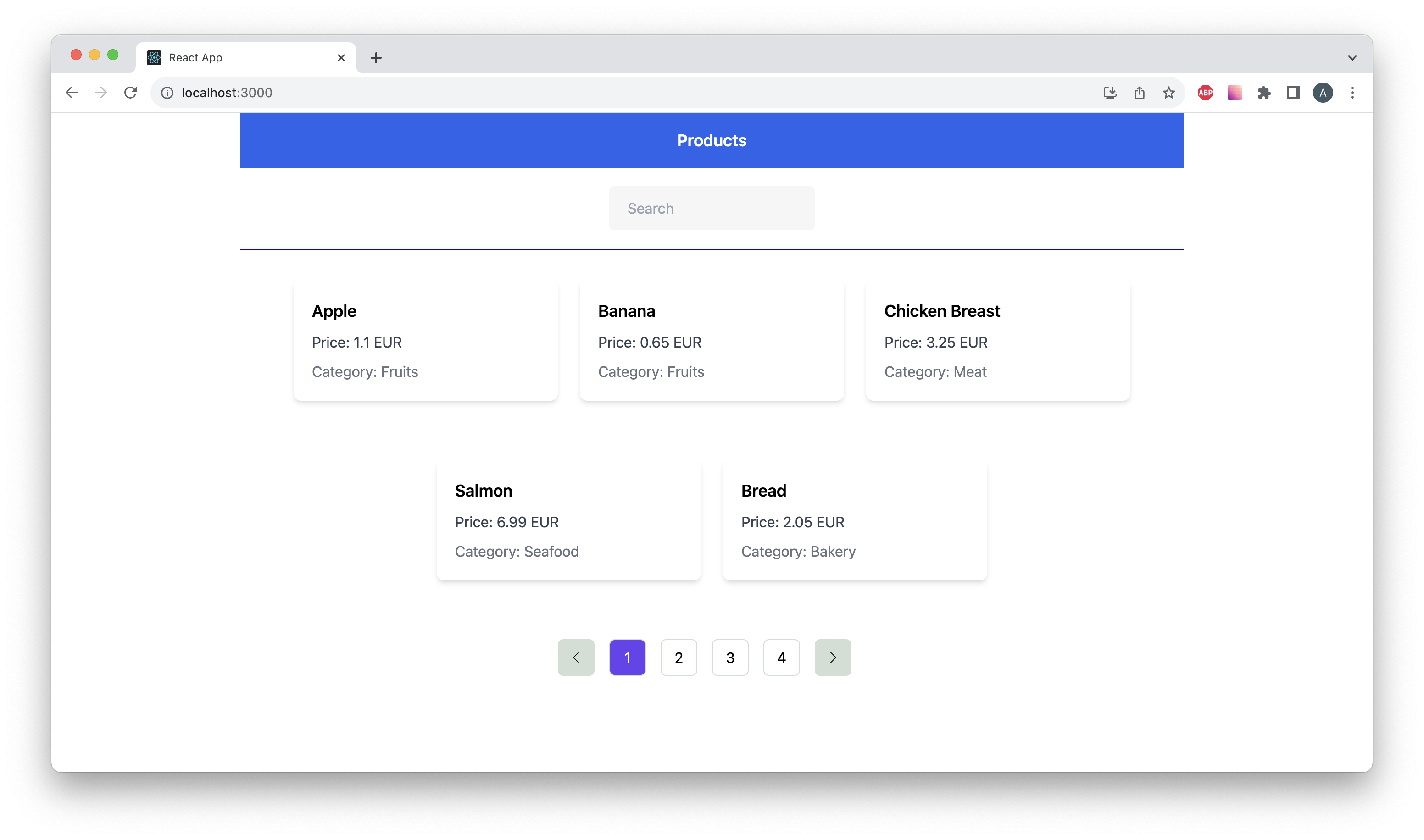Viewport: 1424px width, 840px height.
Task: Click the page info icon in address bar
Action: coord(167,92)
